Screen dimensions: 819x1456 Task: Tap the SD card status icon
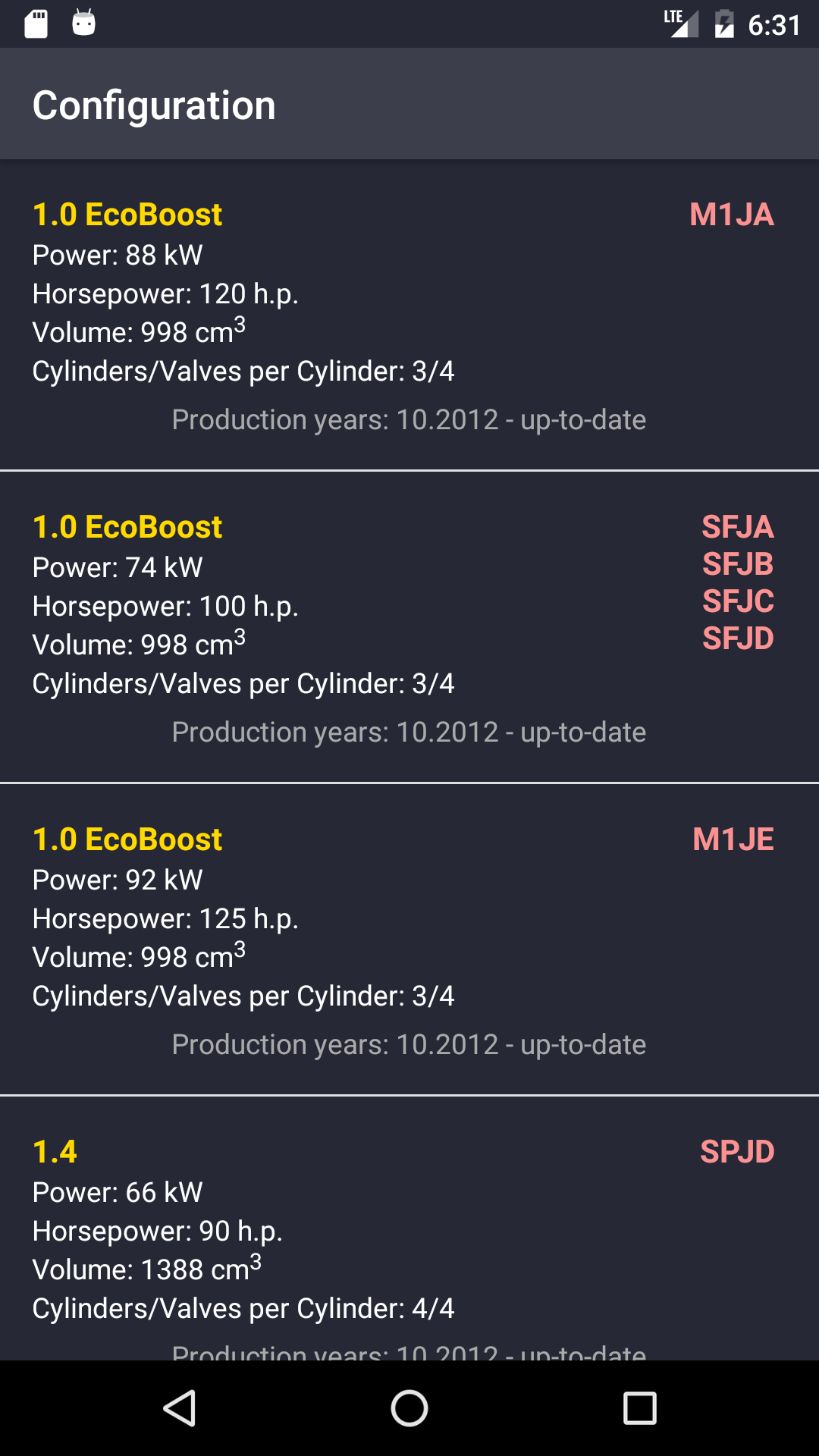pyautogui.click(x=36, y=24)
